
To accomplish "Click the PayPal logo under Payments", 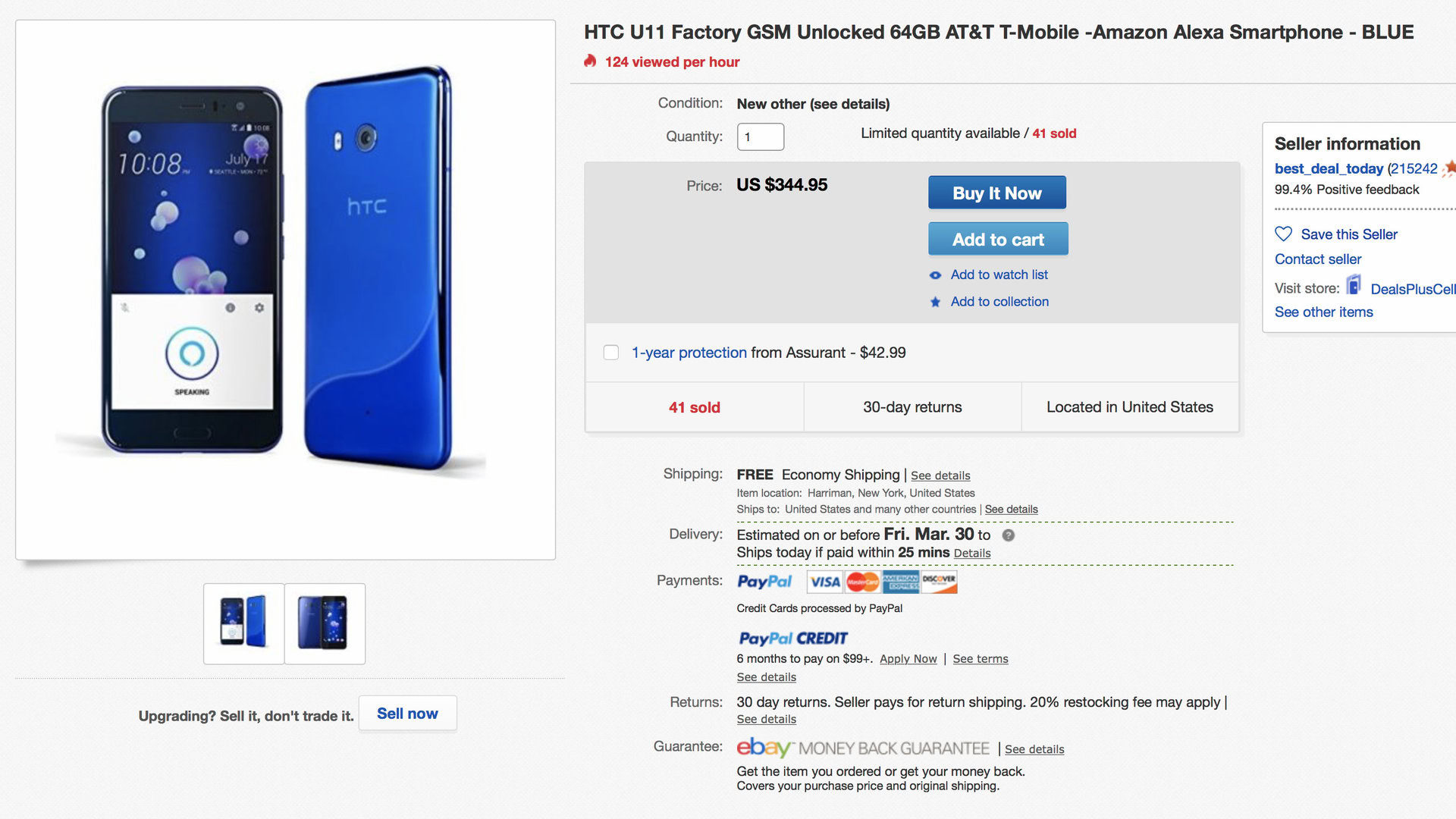I will tap(764, 582).
